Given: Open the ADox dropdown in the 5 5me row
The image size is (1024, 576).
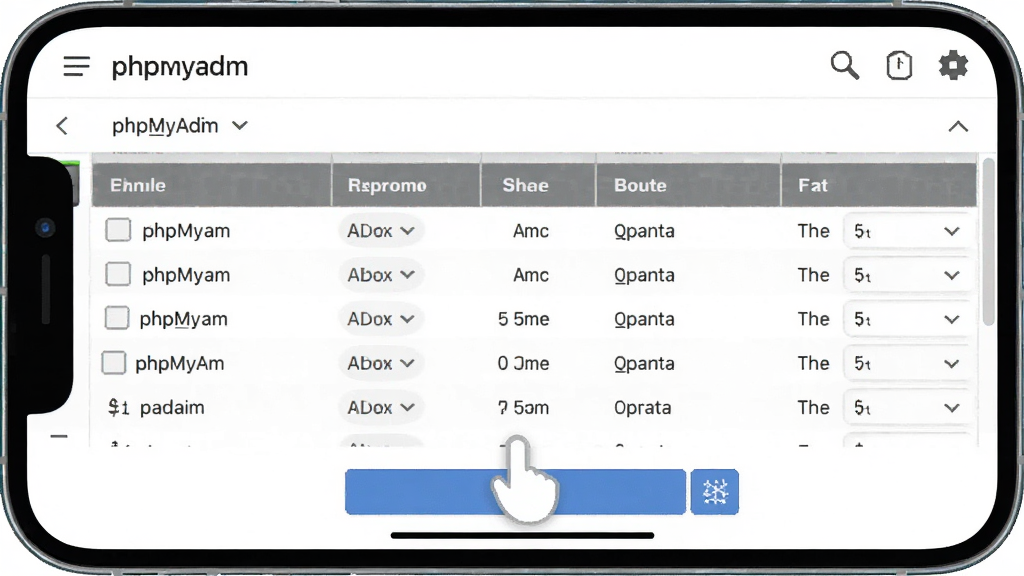Looking at the screenshot, I should point(381,319).
